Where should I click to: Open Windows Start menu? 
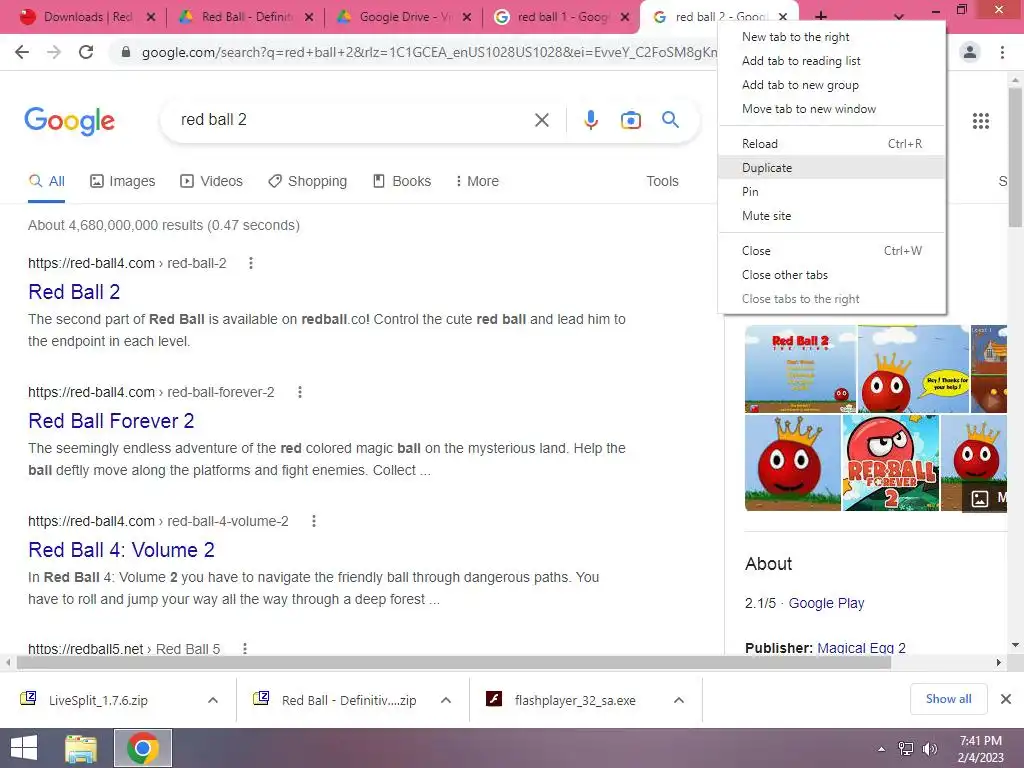click(x=24, y=748)
